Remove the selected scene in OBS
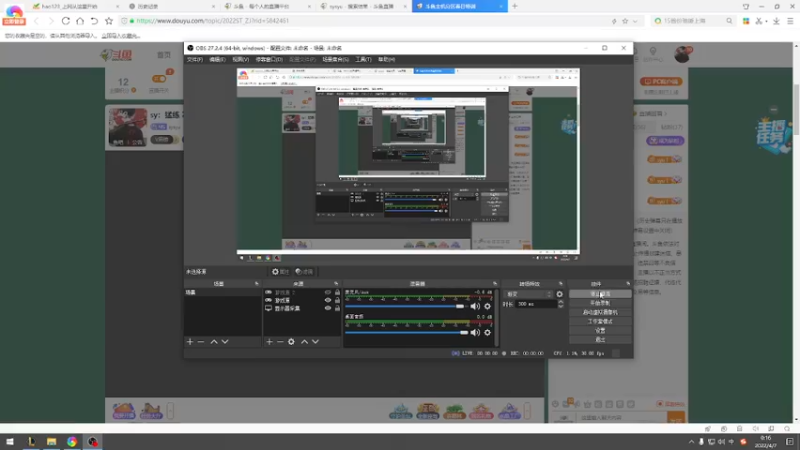The image size is (800, 450). click(x=201, y=342)
